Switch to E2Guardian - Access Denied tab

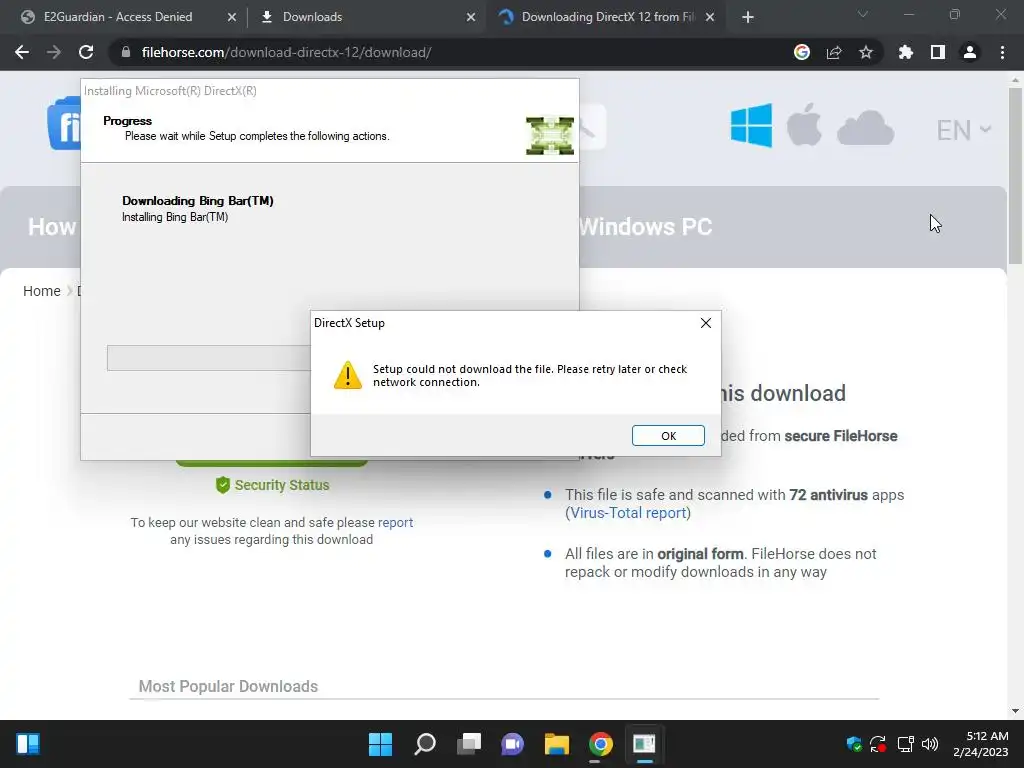pos(118,17)
